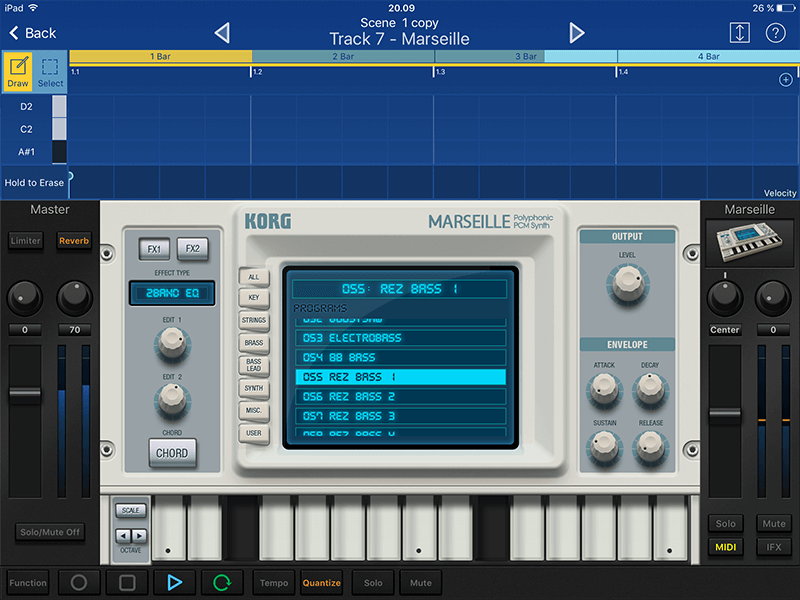
Task: Click the DECAY envelope knob
Action: pyautogui.click(x=651, y=390)
